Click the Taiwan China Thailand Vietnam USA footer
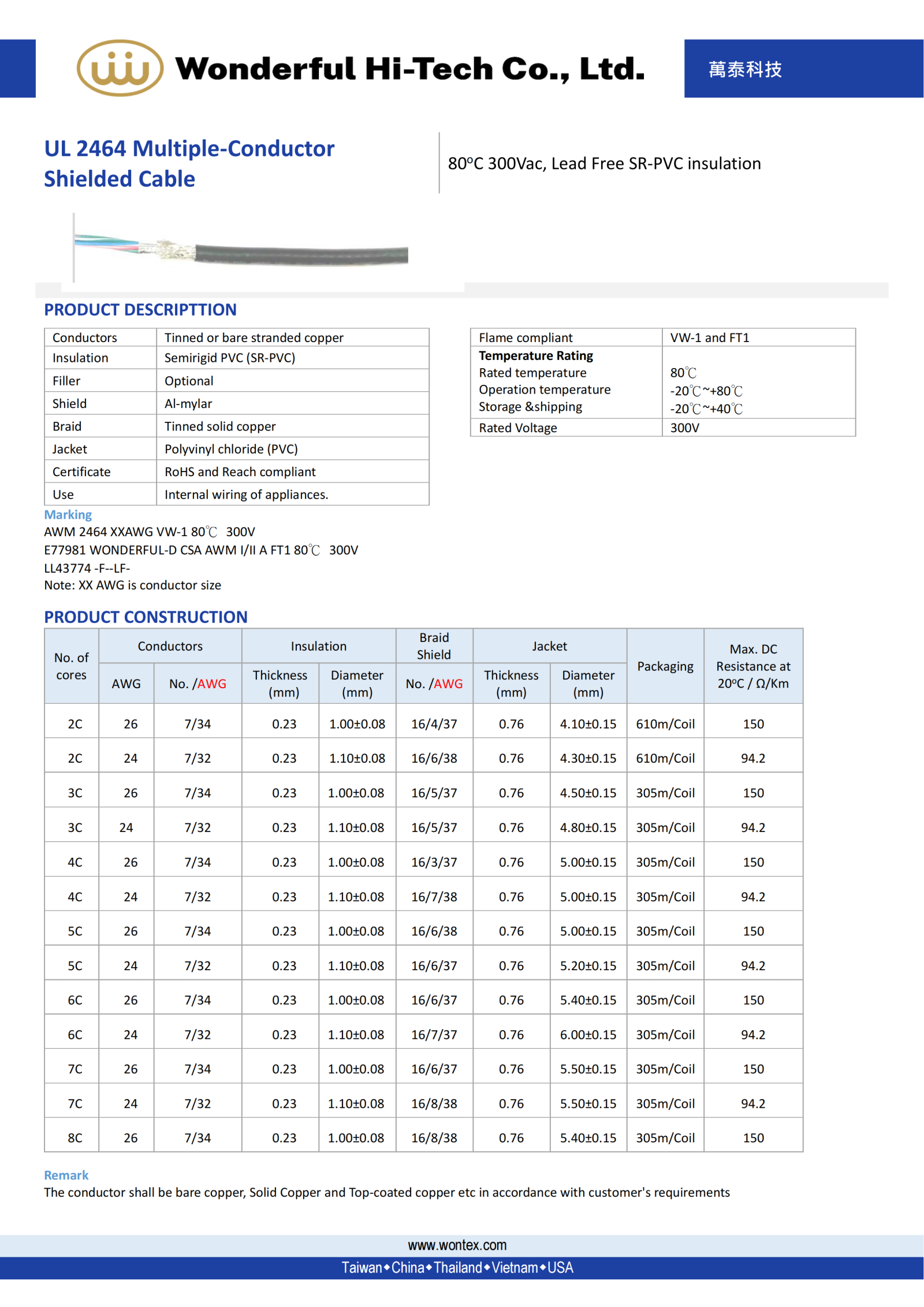 [457, 1268]
